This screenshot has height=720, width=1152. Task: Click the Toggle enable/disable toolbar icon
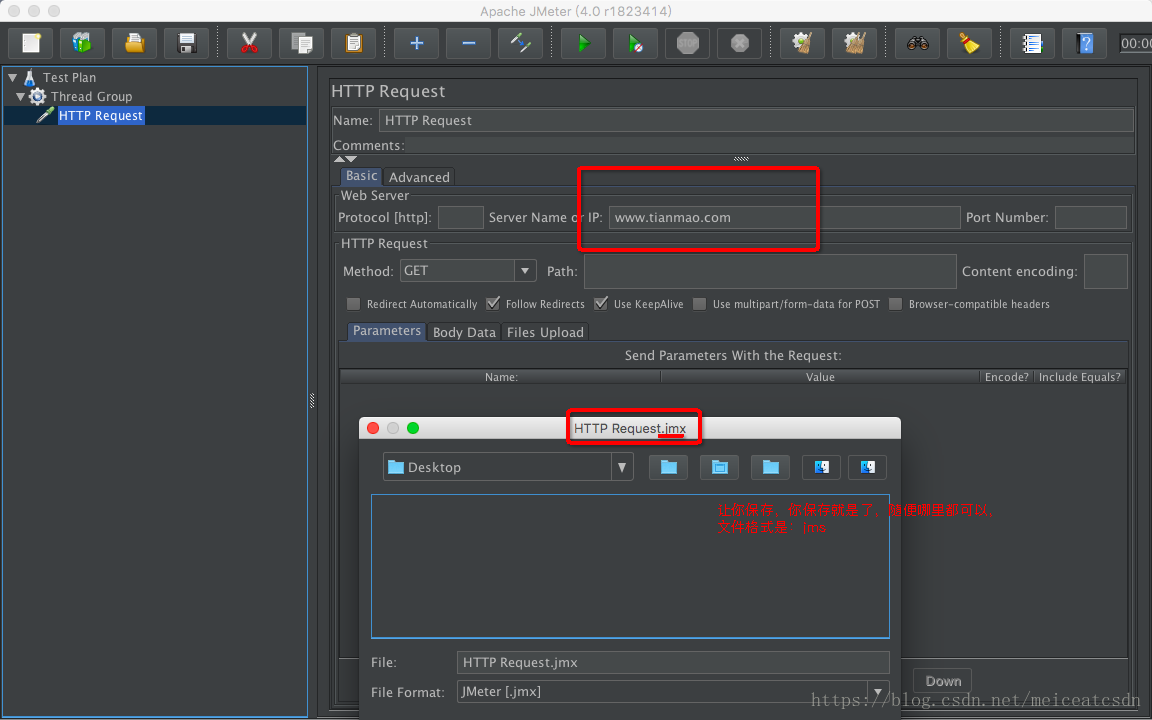[521, 43]
